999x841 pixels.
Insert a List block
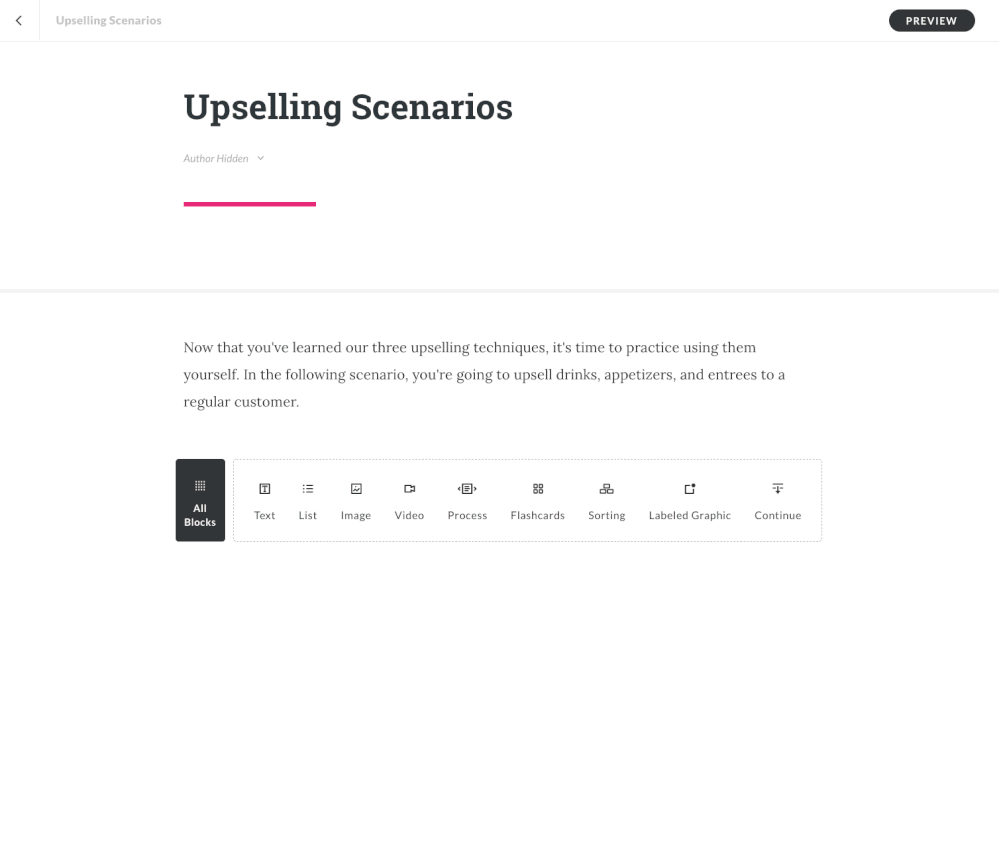pyautogui.click(x=308, y=500)
